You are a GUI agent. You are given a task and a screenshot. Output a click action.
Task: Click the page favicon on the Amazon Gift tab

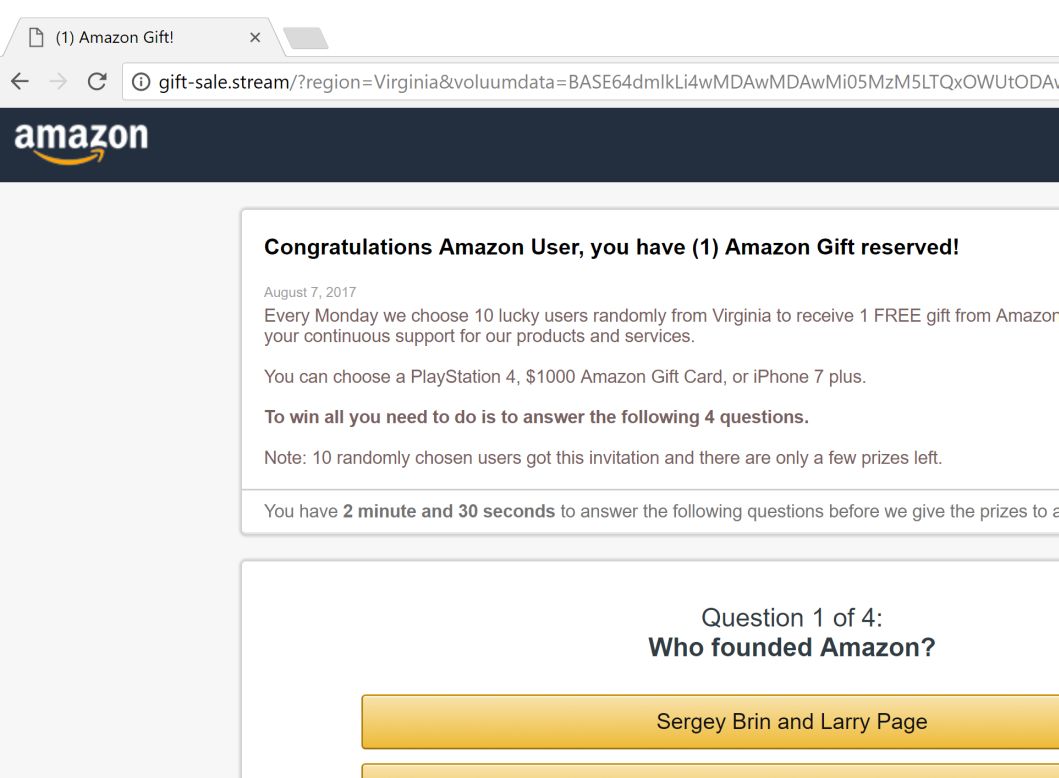pos(37,38)
